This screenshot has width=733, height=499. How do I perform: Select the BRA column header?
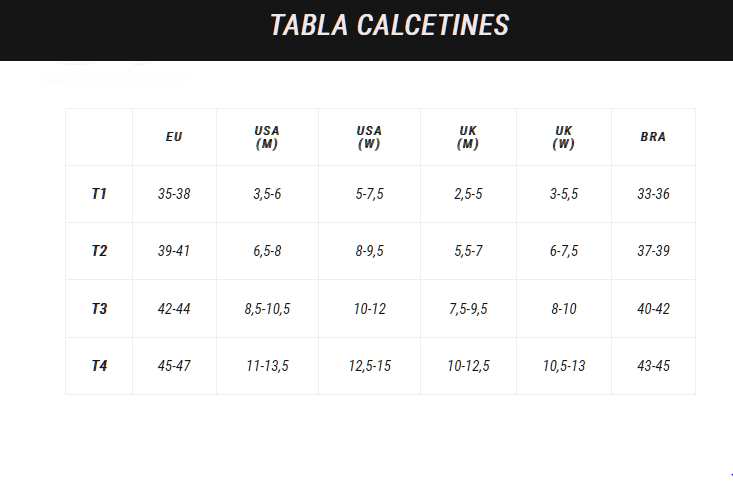[653, 137]
